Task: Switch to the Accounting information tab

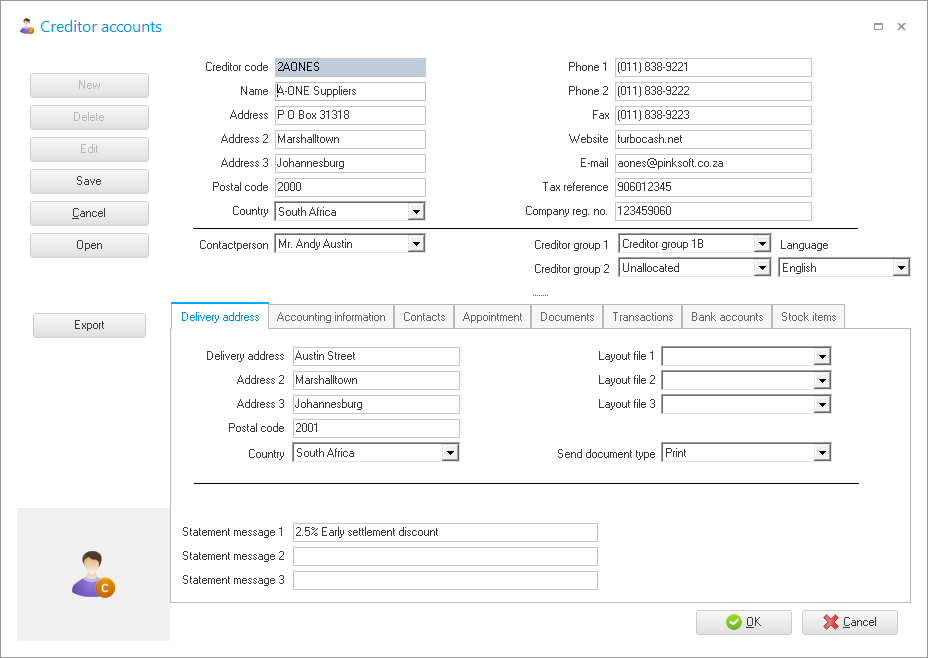Action: (x=331, y=317)
